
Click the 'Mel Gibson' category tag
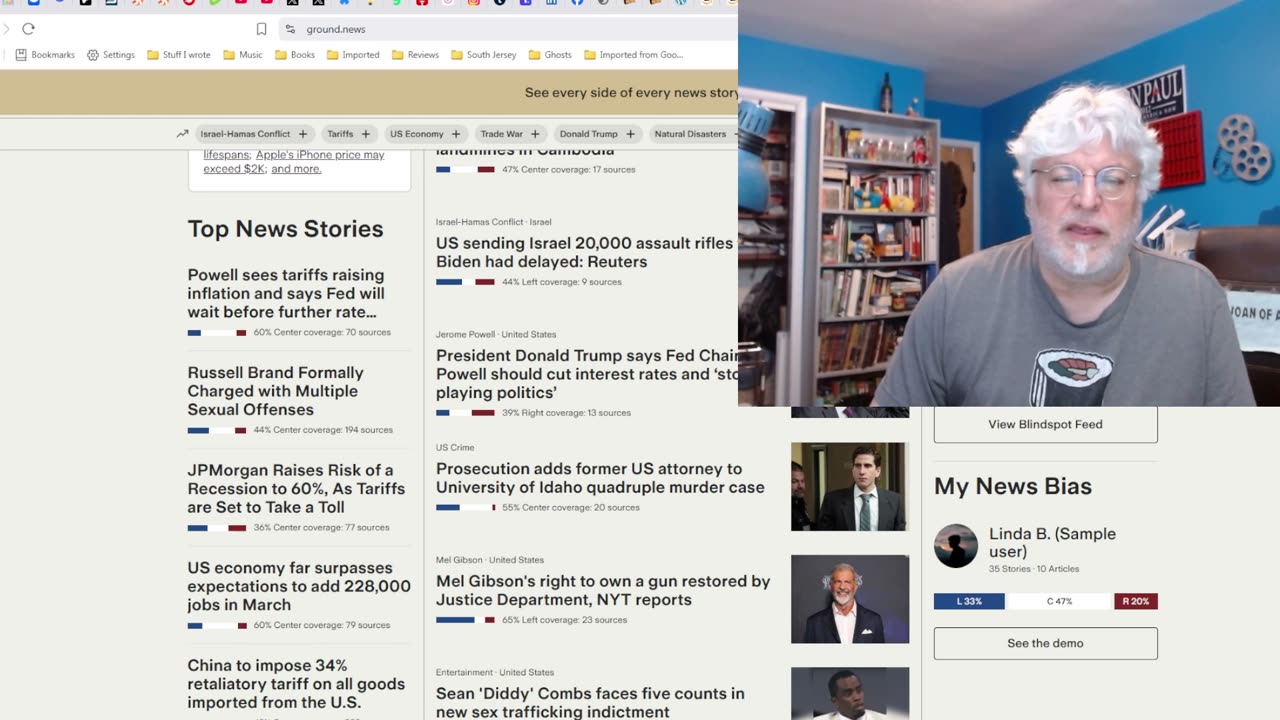(459, 560)
